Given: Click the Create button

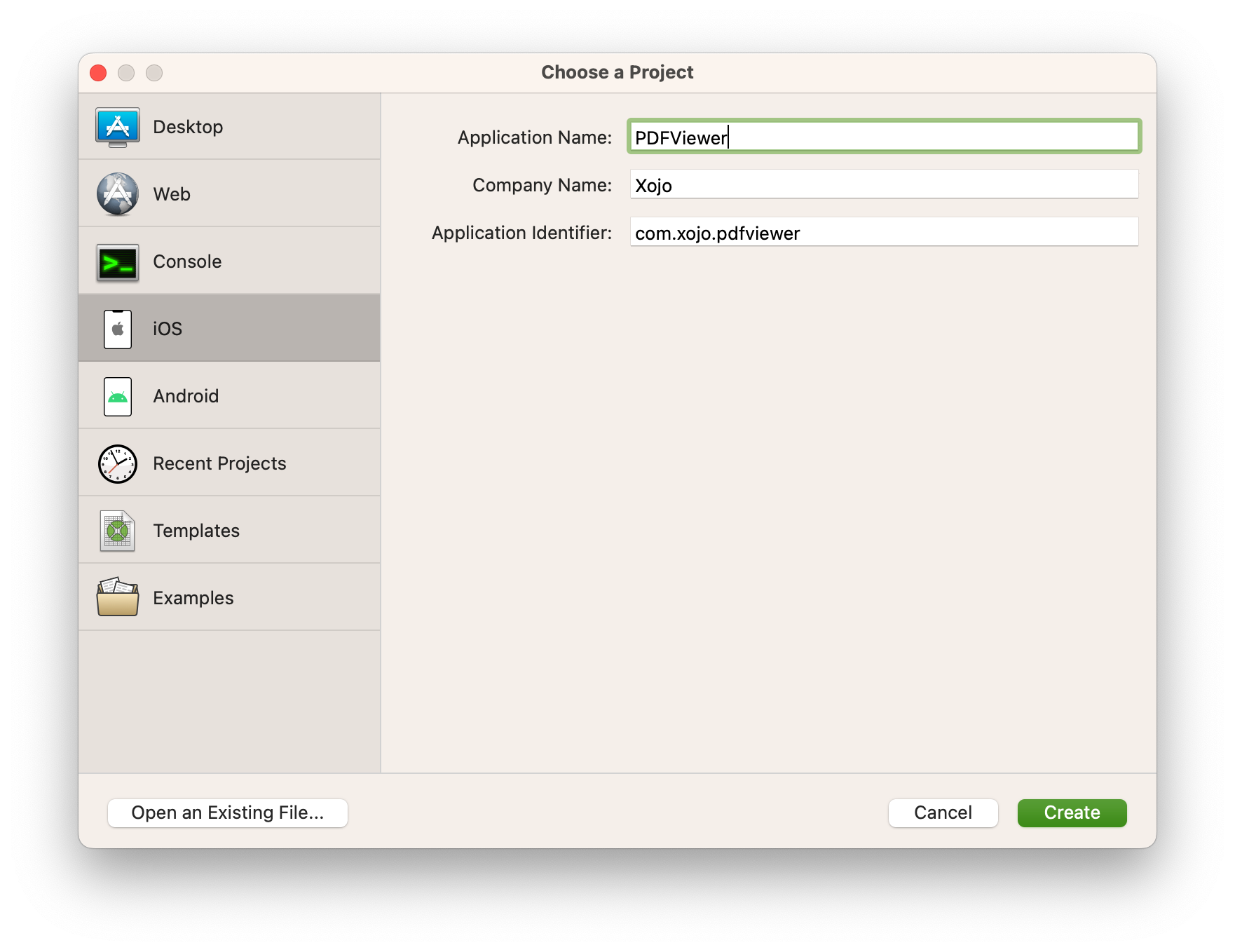Looking at the screenshot, I should 1072,812.
